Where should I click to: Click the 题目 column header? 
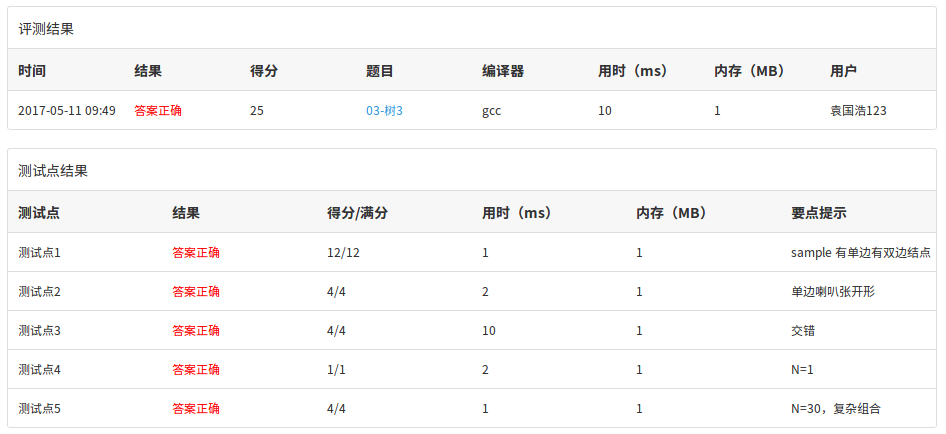(x=379, y=71)
